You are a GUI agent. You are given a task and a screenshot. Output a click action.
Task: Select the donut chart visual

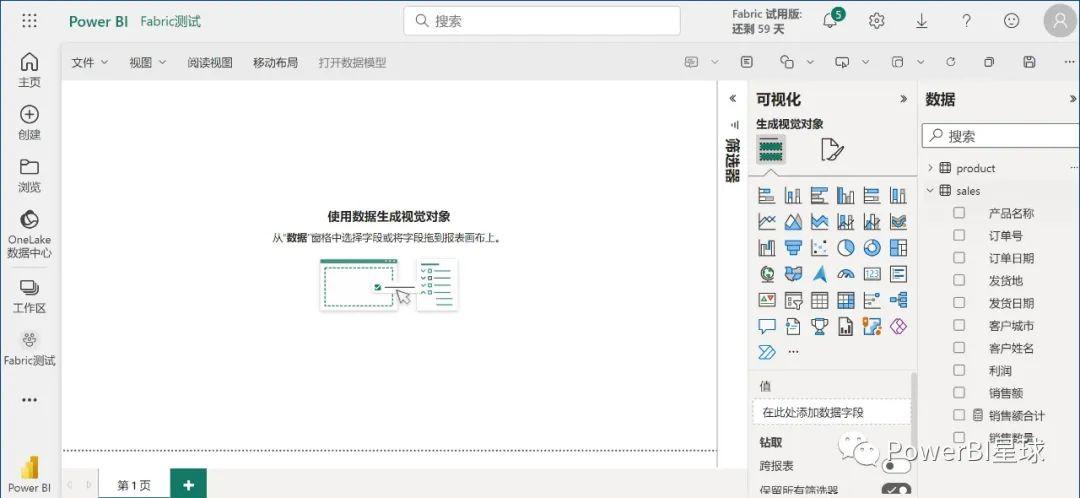click(x=871, y=248)
